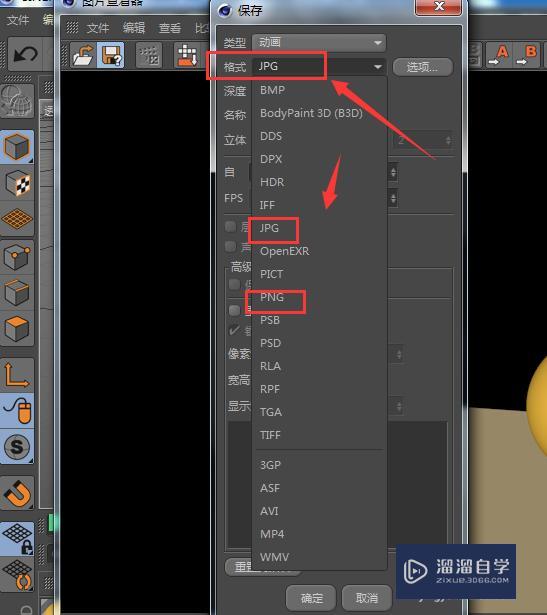Click the stepper arrows in the 显示 row

coord(399,406)
